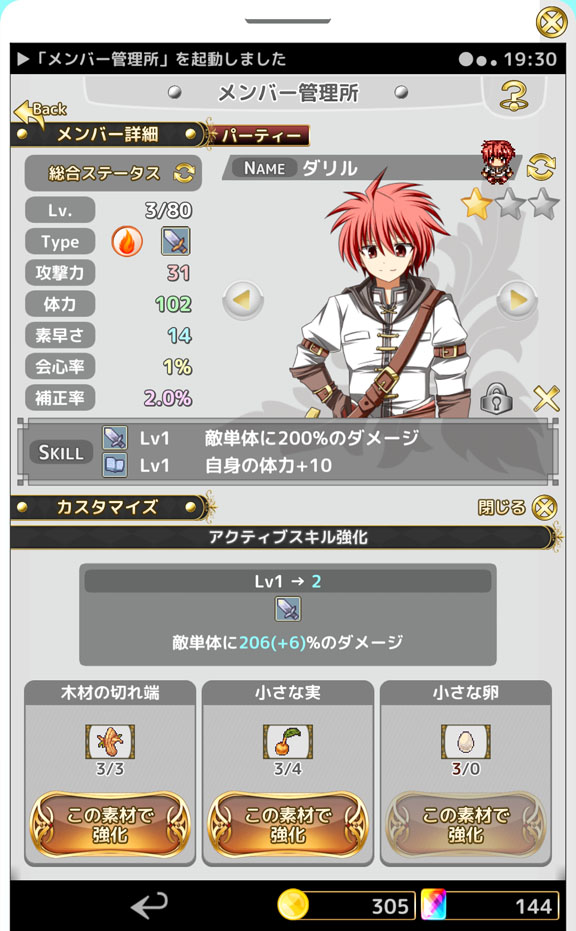The image size is (576, 931).
Task: Enhance using 木材の切れ端 material button
Action: click(110, 824)
